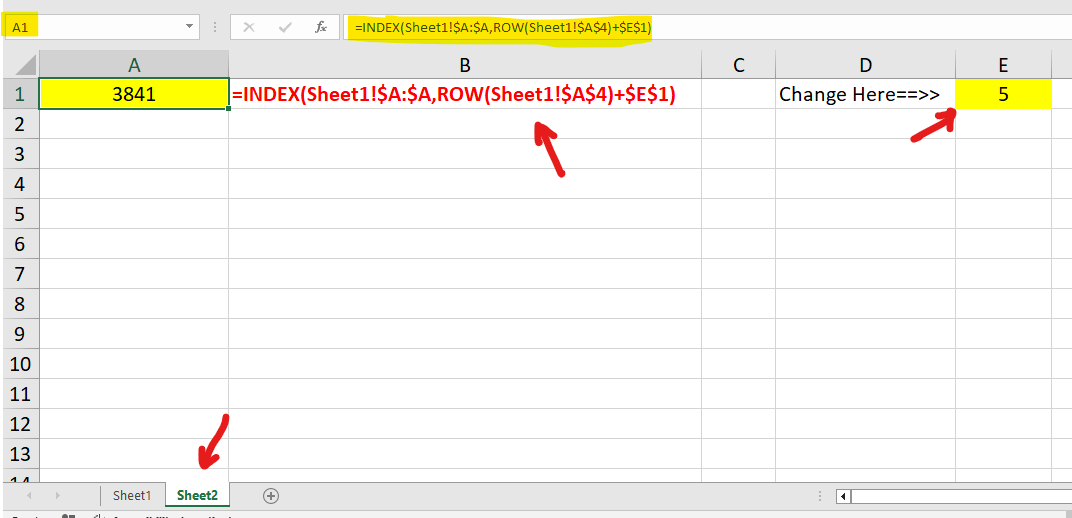Select column B header

point(465,66)
